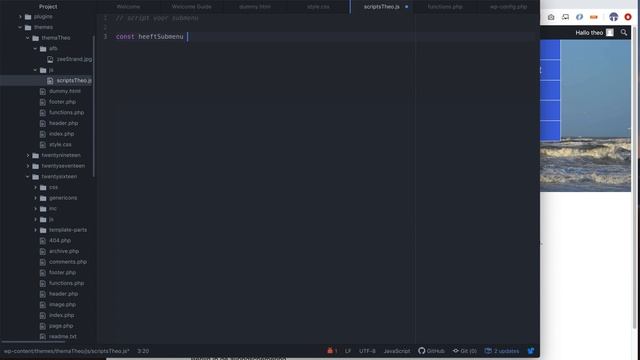Click the blue feather extension icon in browser
This screenshot has width=640, height=360.
[579, 17]
